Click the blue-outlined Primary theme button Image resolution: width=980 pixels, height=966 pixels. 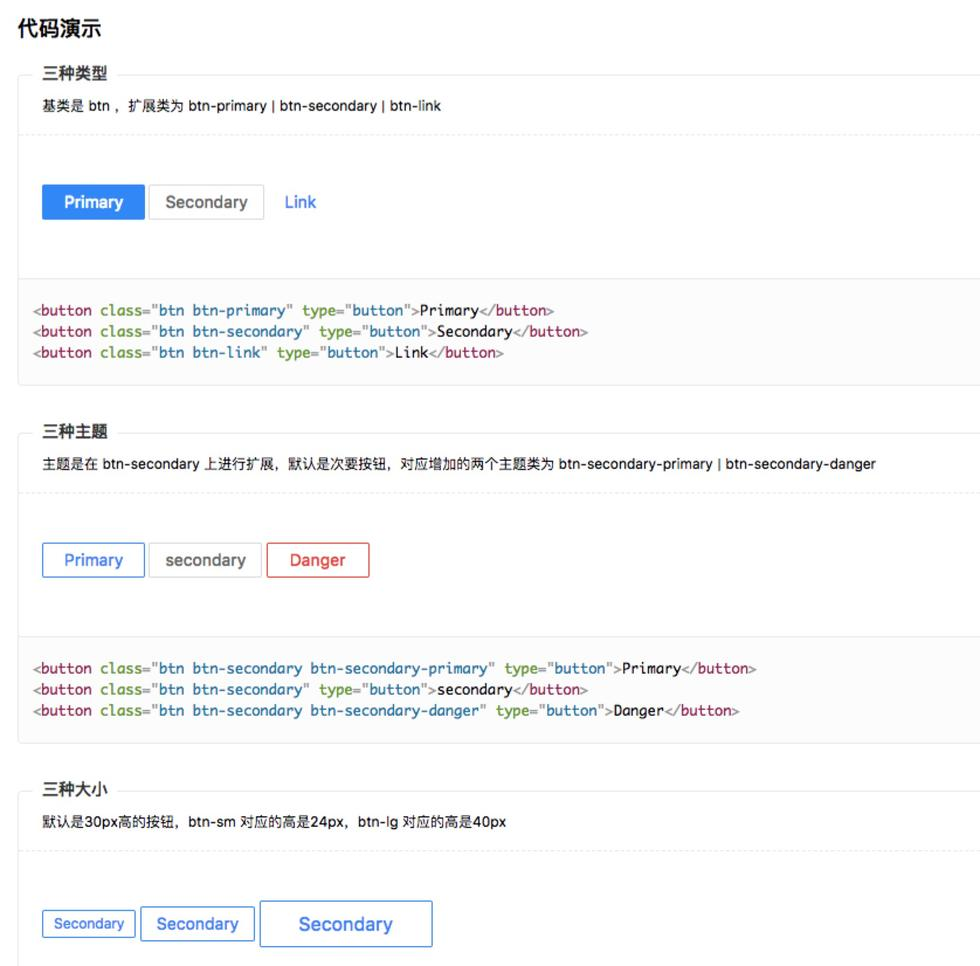tap(93, 560)
